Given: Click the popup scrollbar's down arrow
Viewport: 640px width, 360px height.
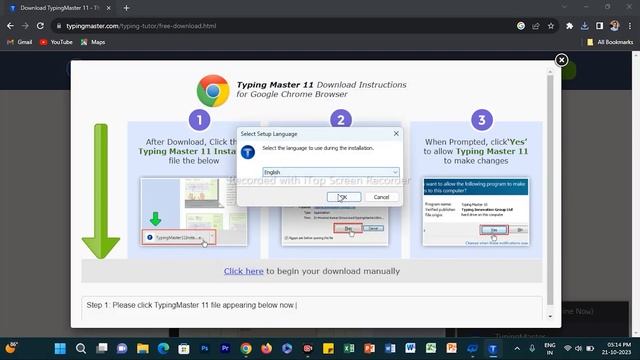Looking at the screenshot, I should point(550,316).
